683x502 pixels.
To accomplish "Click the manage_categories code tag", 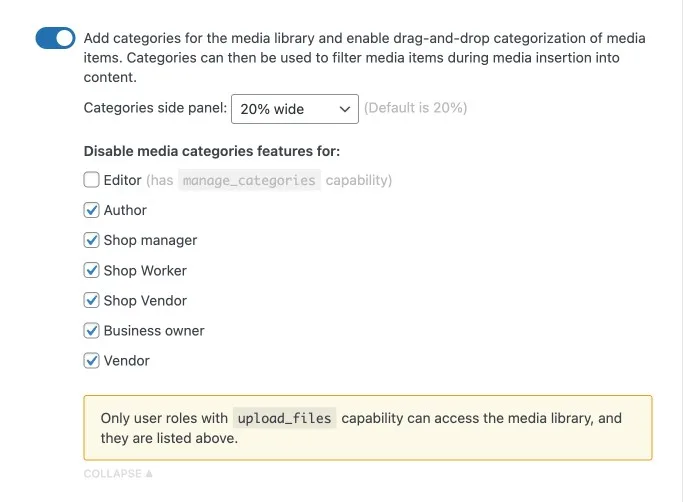I will [x=249, y=181].
